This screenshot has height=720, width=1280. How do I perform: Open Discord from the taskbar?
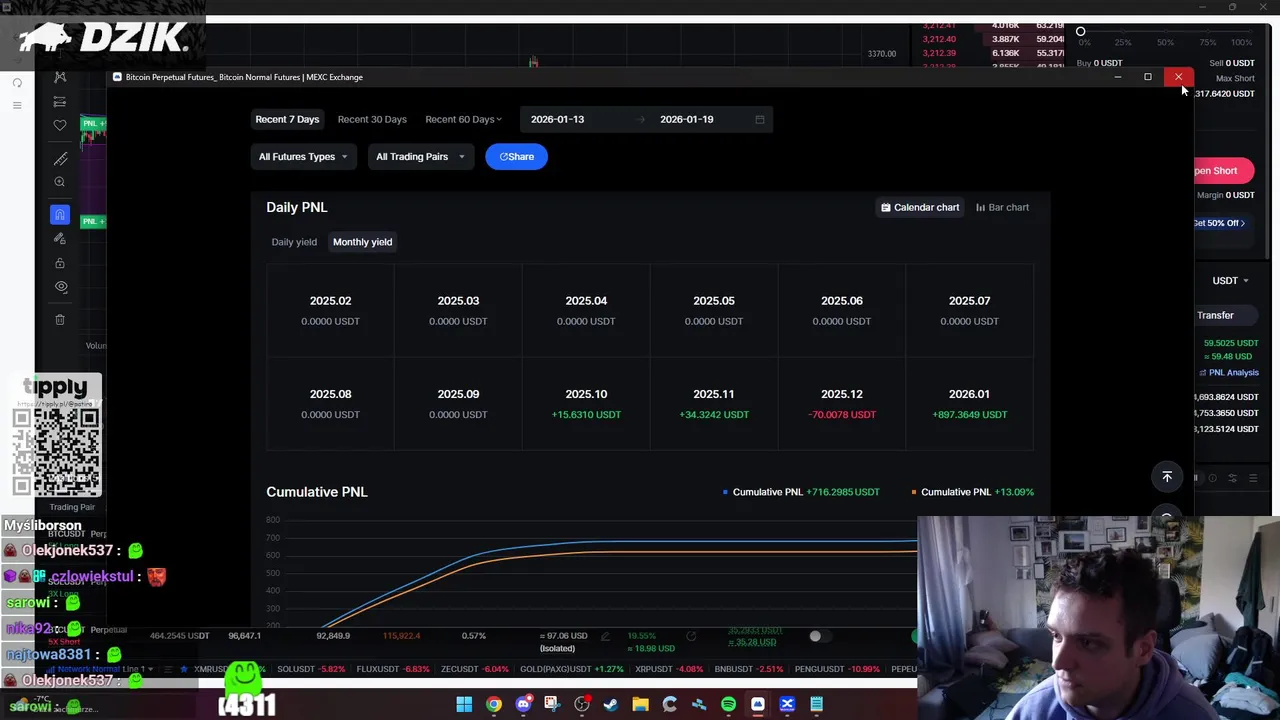523,705
